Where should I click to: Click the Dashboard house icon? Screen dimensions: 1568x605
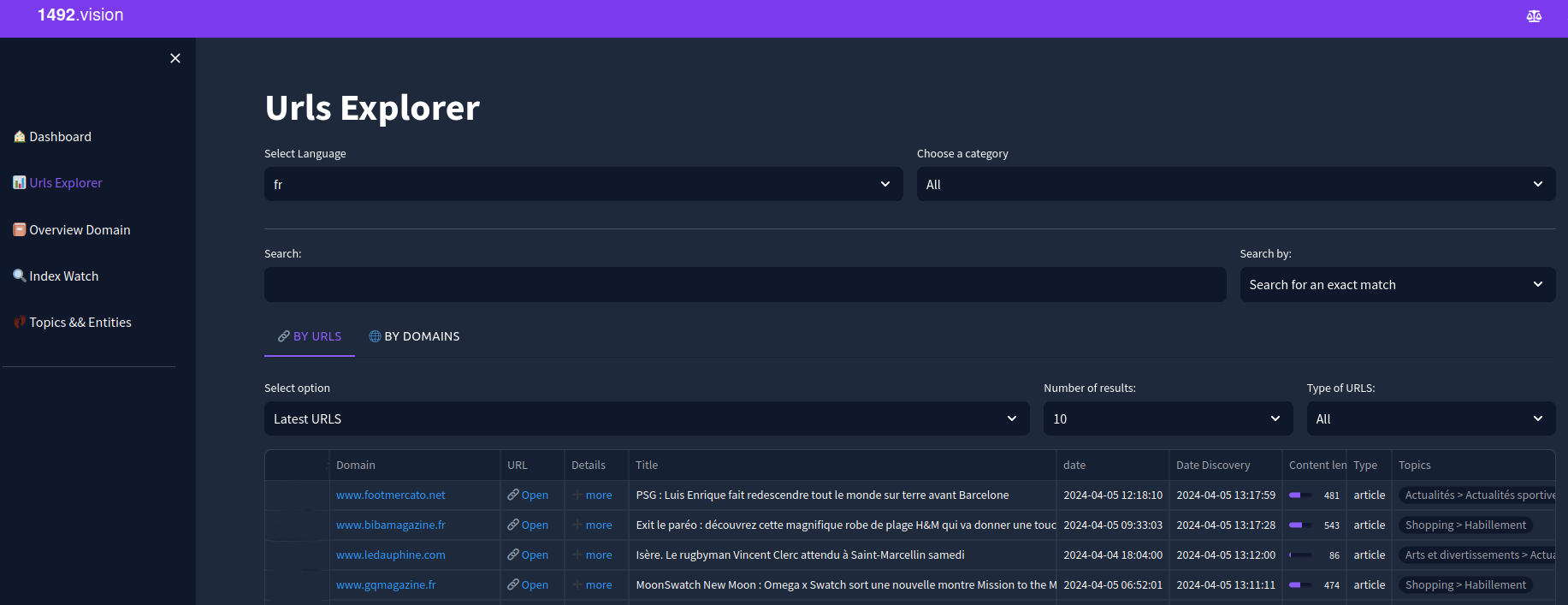coord(19,137)
